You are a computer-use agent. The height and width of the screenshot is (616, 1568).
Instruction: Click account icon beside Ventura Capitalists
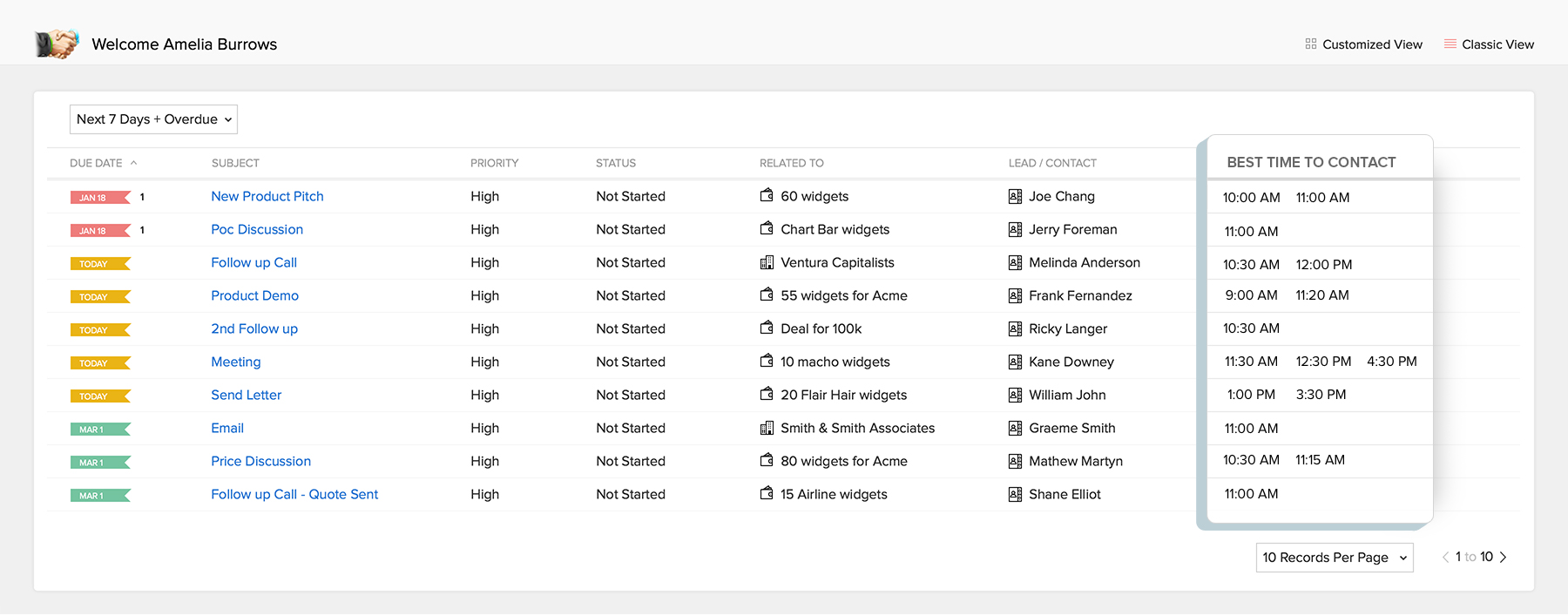pos(767,262)
